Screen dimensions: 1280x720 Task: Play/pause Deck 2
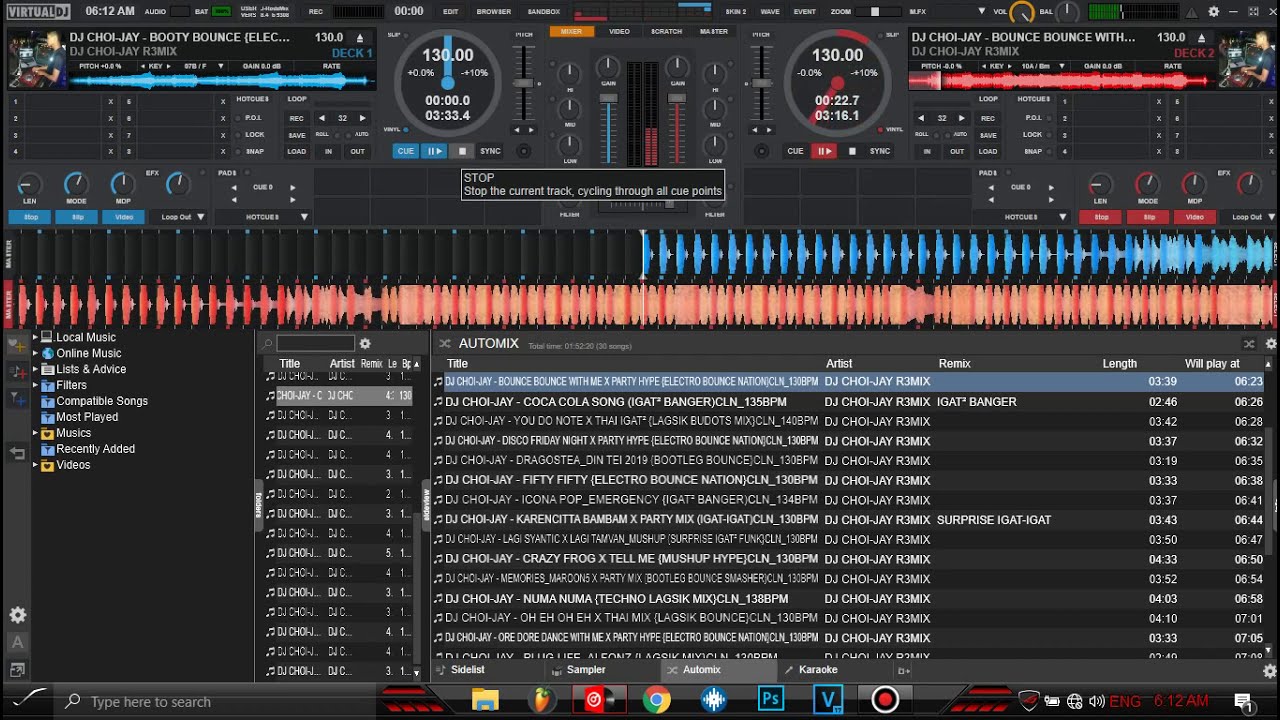tap(824, 151)
